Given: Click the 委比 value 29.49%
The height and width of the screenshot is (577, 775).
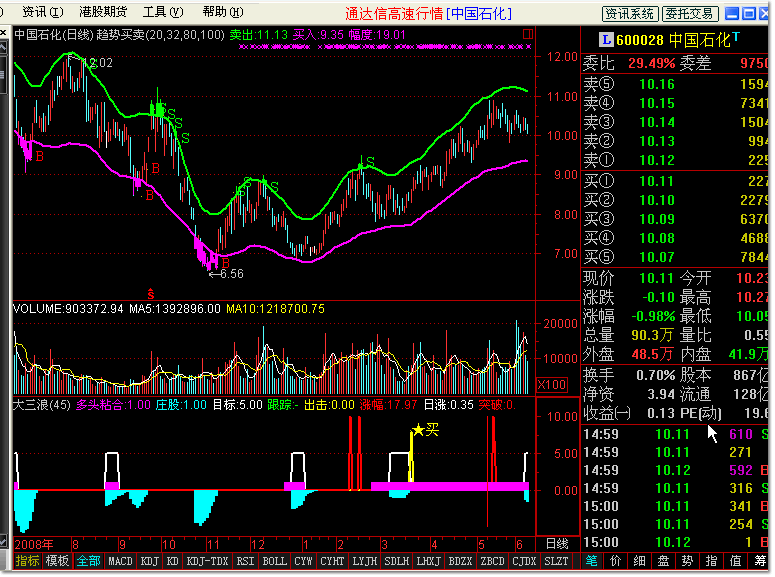Looking at the screenshot, I should pyautogui.click(x=651, y=63).
